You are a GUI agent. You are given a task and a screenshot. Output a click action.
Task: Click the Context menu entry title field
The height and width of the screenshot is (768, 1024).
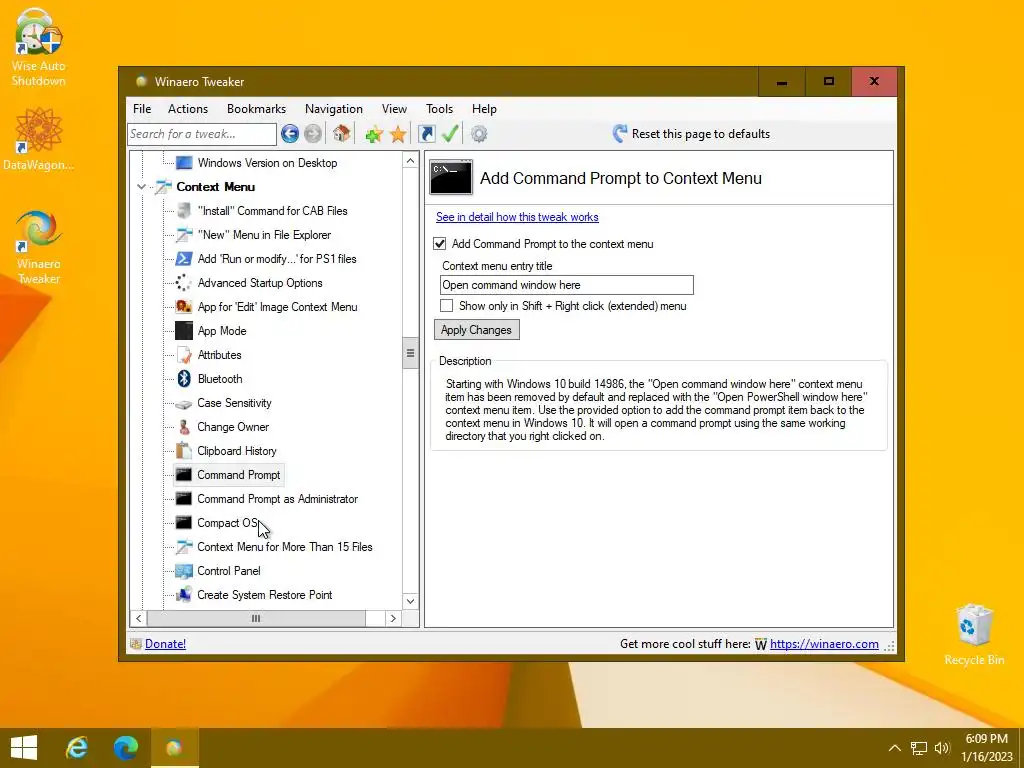pos(567,285)
